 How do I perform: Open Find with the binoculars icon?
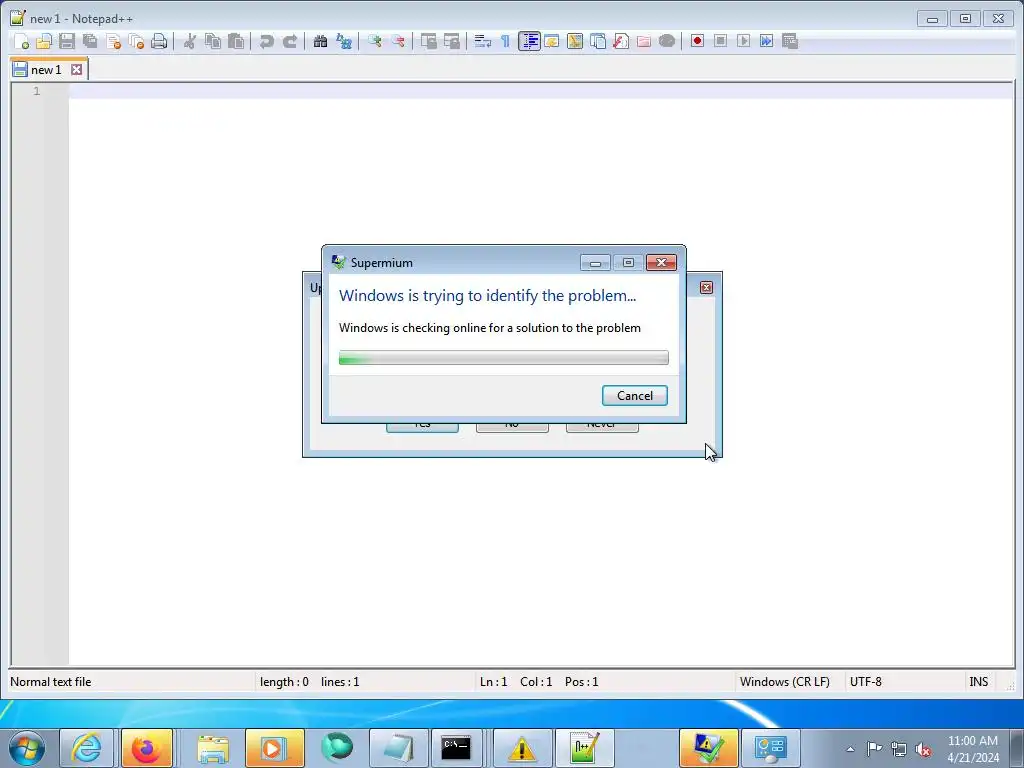[320, 41]
